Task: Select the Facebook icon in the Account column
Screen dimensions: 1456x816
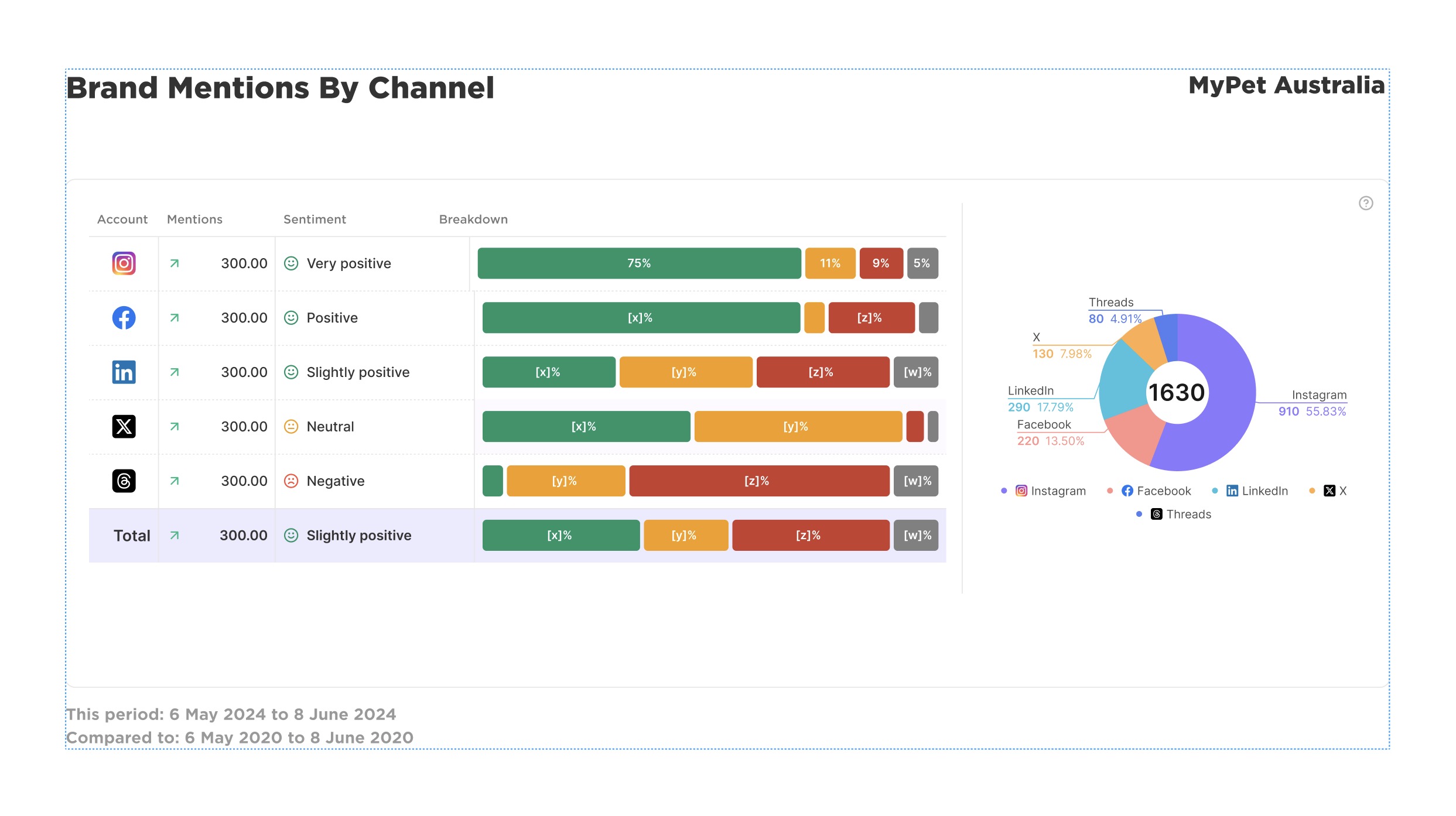Action: (123, 318)
